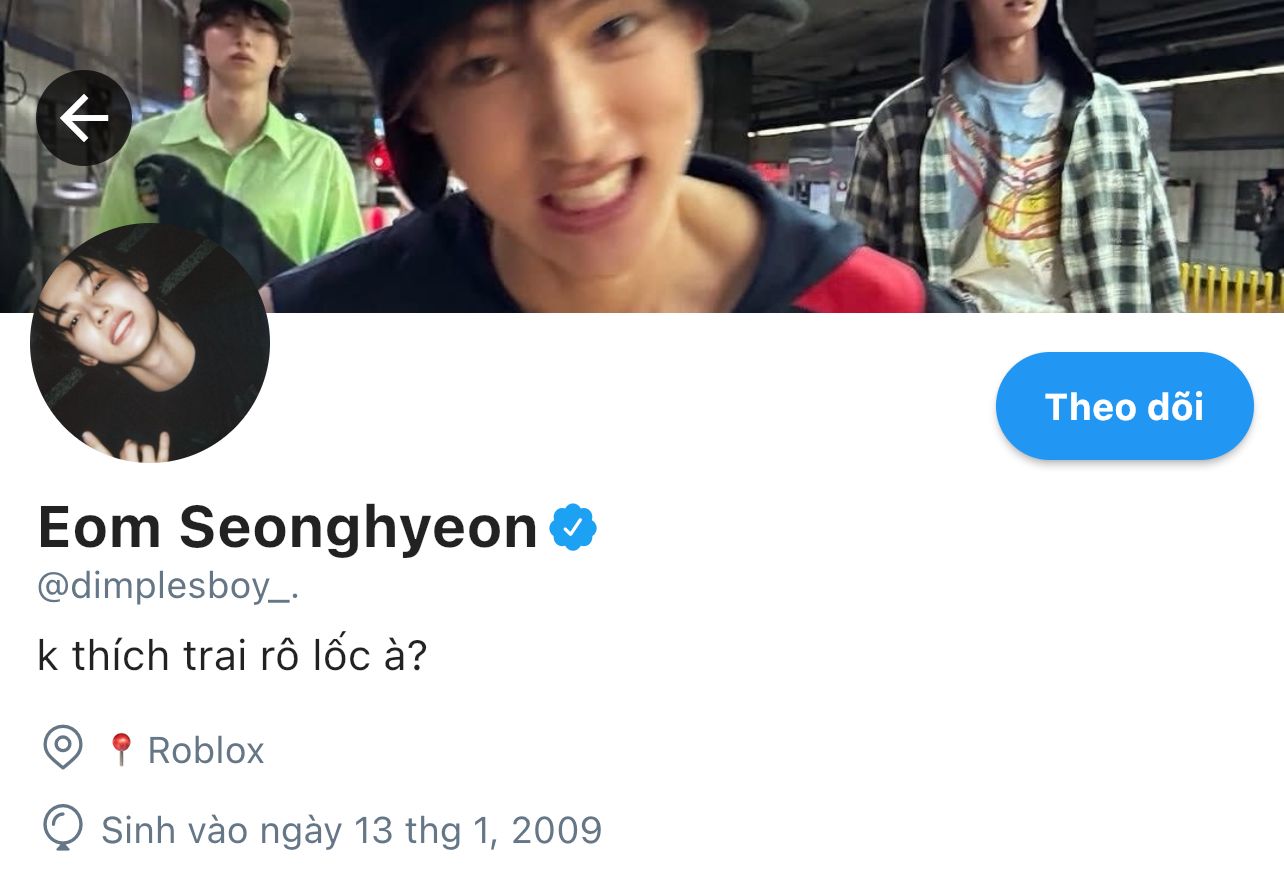1284x879 pixels.
Task: Go back using the arrow icon
Action: point(84,118)
